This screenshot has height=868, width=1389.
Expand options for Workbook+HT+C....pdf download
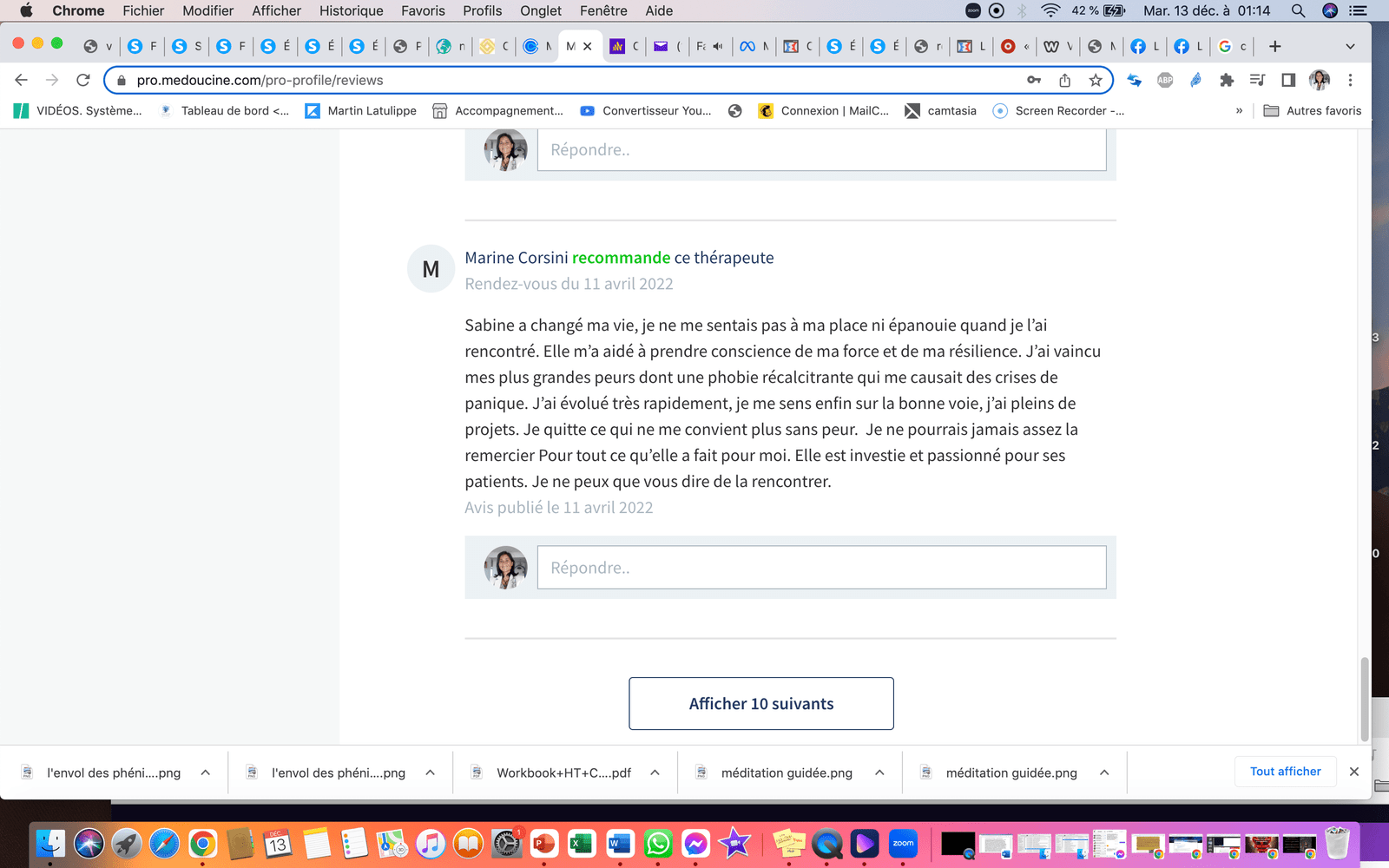click(655, 773)
